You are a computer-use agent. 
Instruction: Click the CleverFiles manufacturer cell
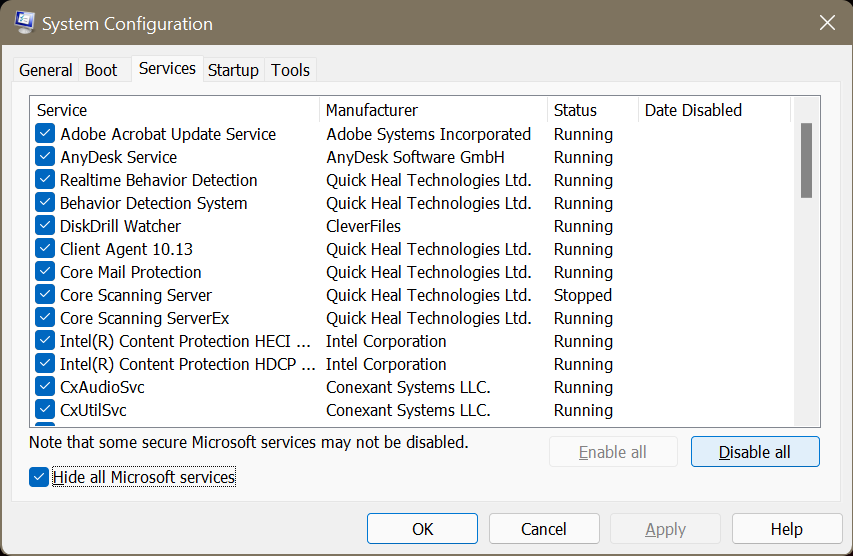click(363, 226)
